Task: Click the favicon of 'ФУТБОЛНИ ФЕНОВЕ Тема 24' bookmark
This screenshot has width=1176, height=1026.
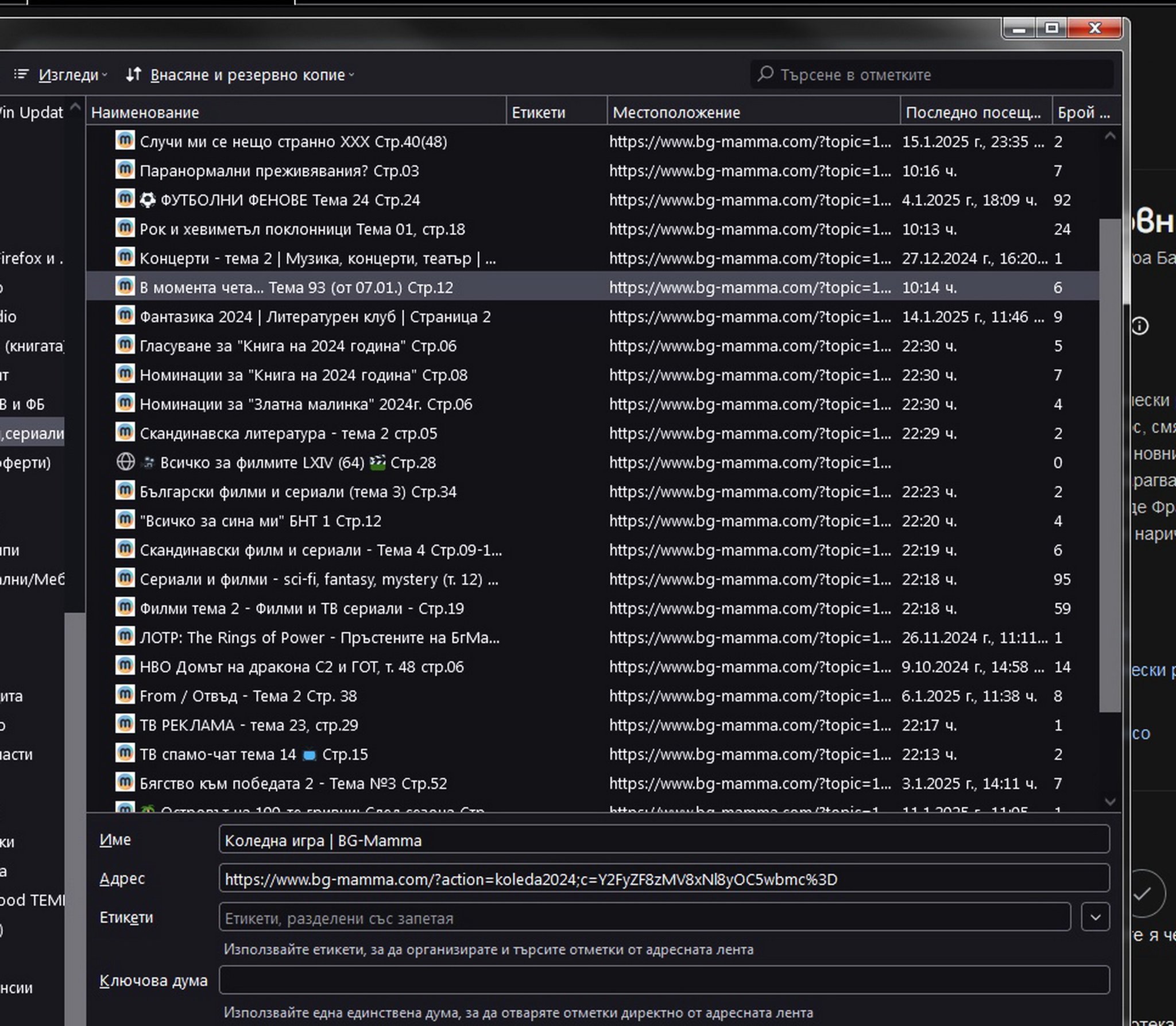Action: tap(125, 199)
